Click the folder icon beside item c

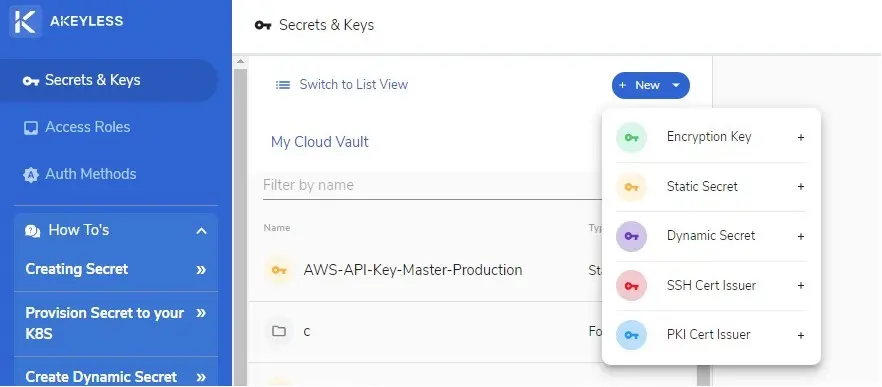[279, 331]
